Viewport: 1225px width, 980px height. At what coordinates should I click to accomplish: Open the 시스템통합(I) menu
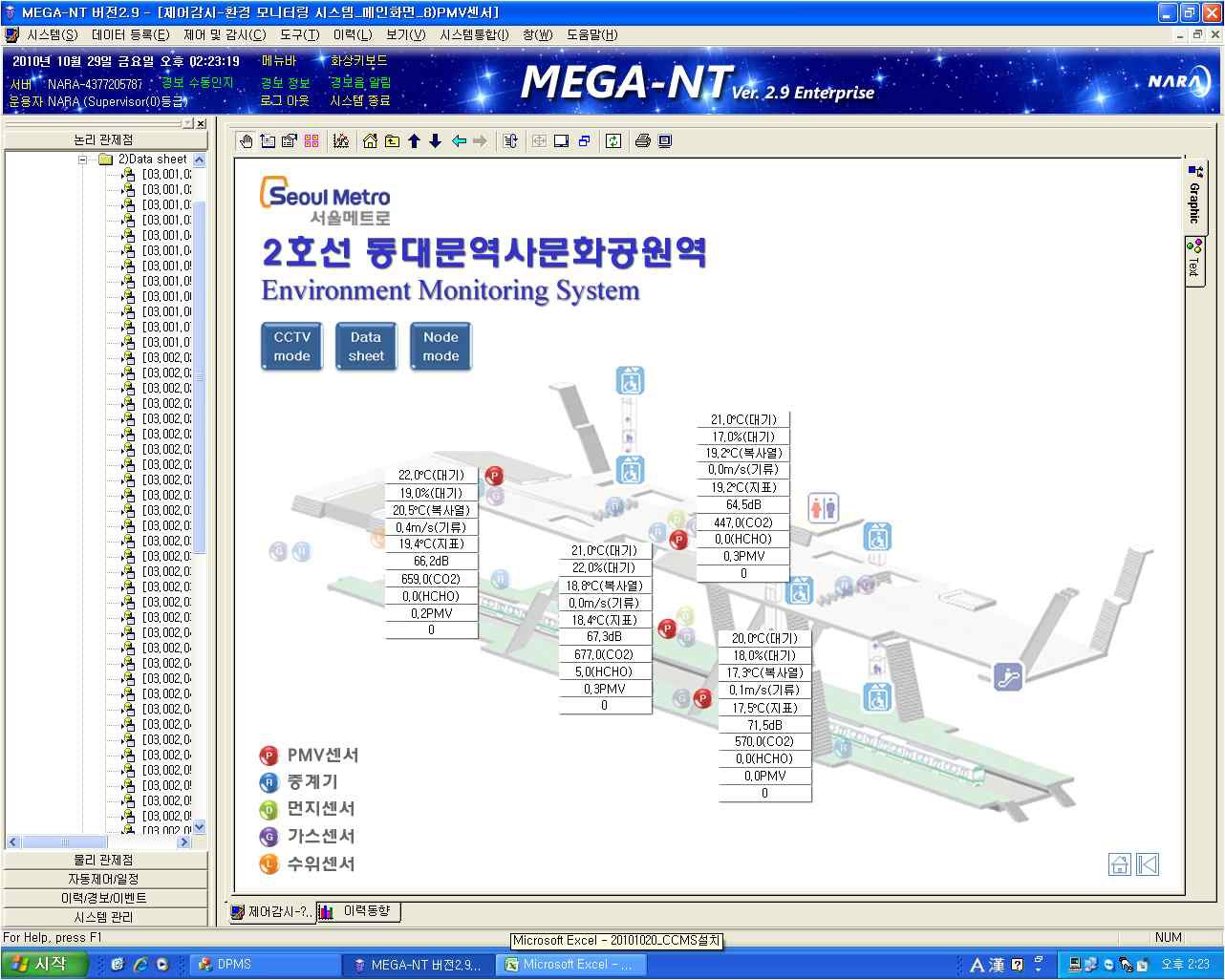475,35
